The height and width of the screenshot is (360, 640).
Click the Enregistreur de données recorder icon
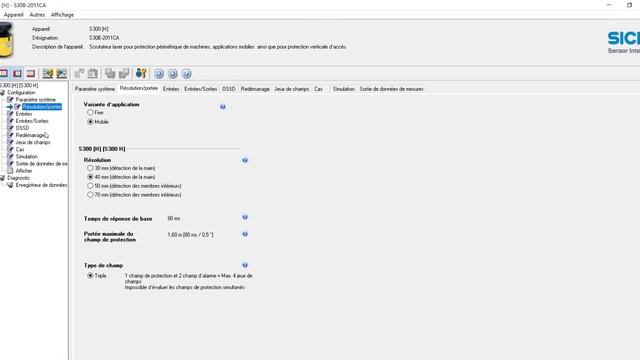click(10, 185)
